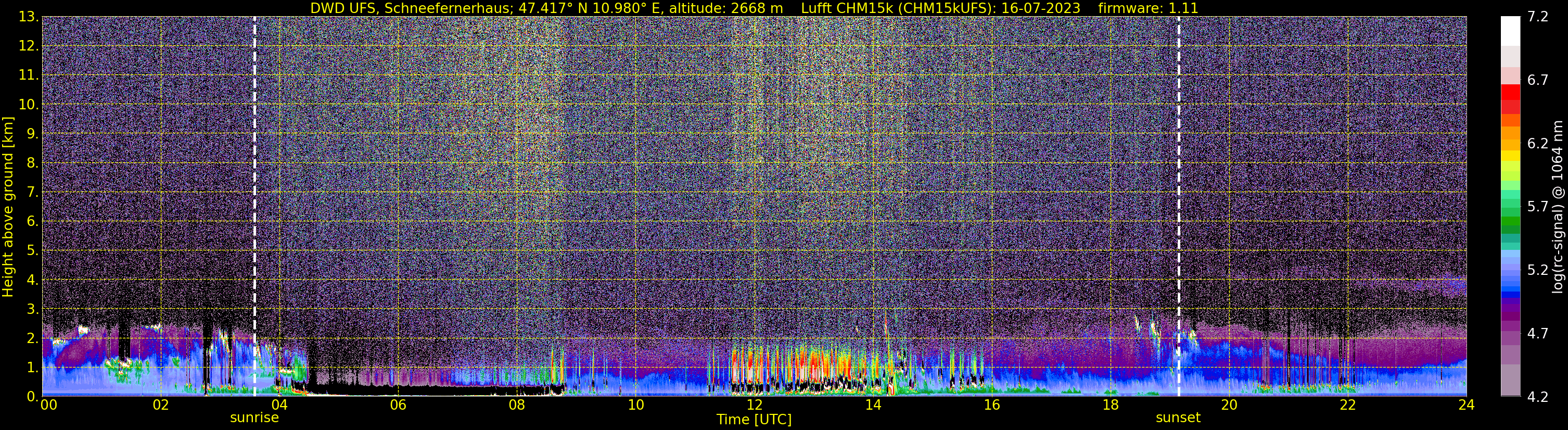Click the 'sunset' label below the axis
This screenshot has width=1568, height=430.
(1178, 418)
